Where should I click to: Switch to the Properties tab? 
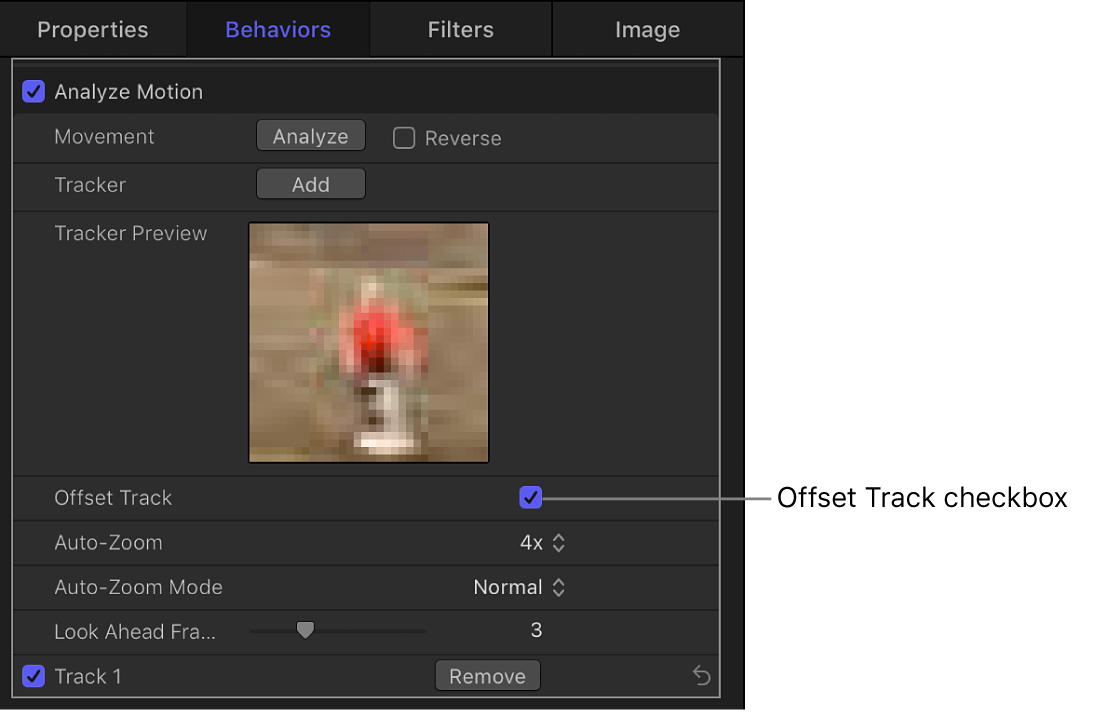point(92,30)
